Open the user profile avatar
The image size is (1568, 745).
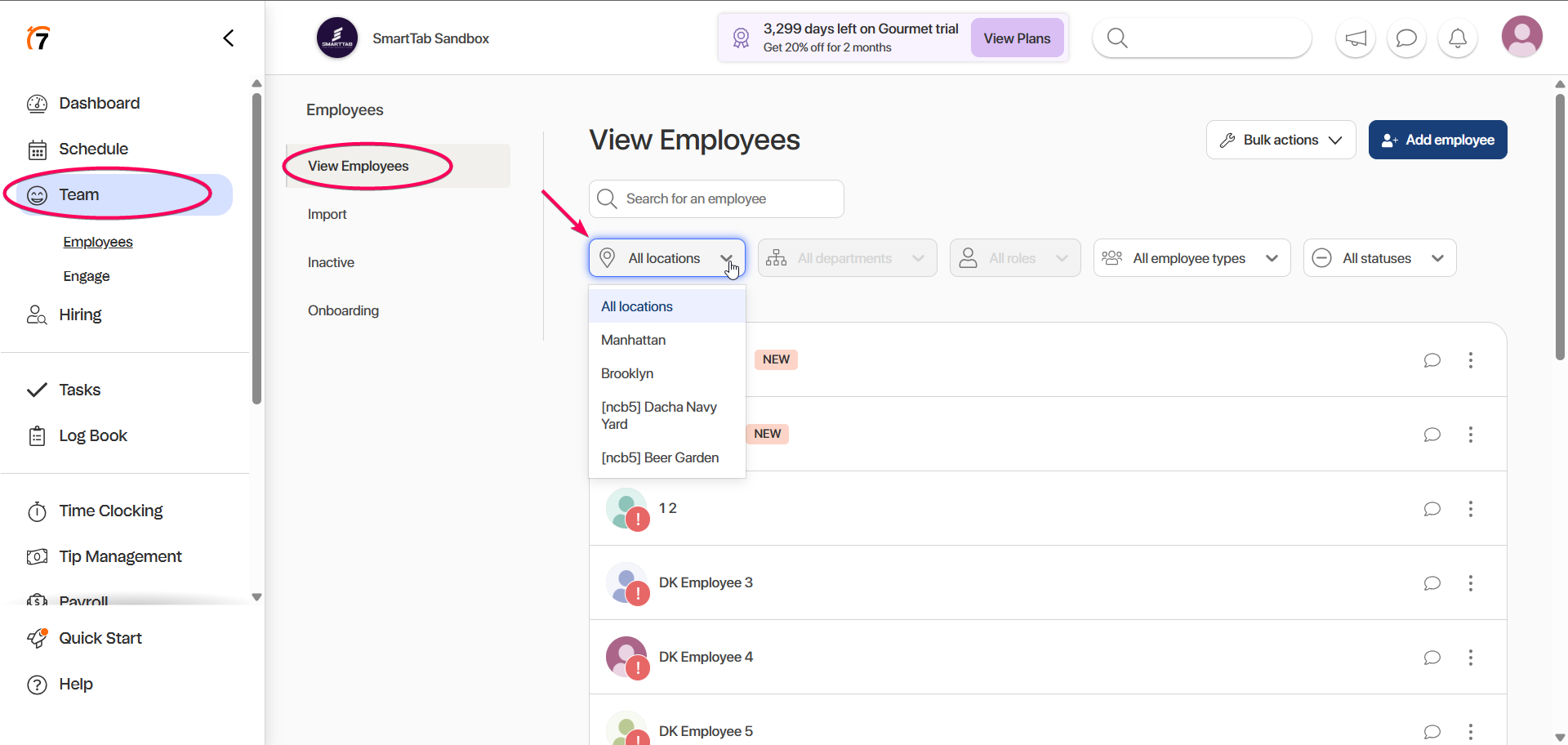[1521, 37]
